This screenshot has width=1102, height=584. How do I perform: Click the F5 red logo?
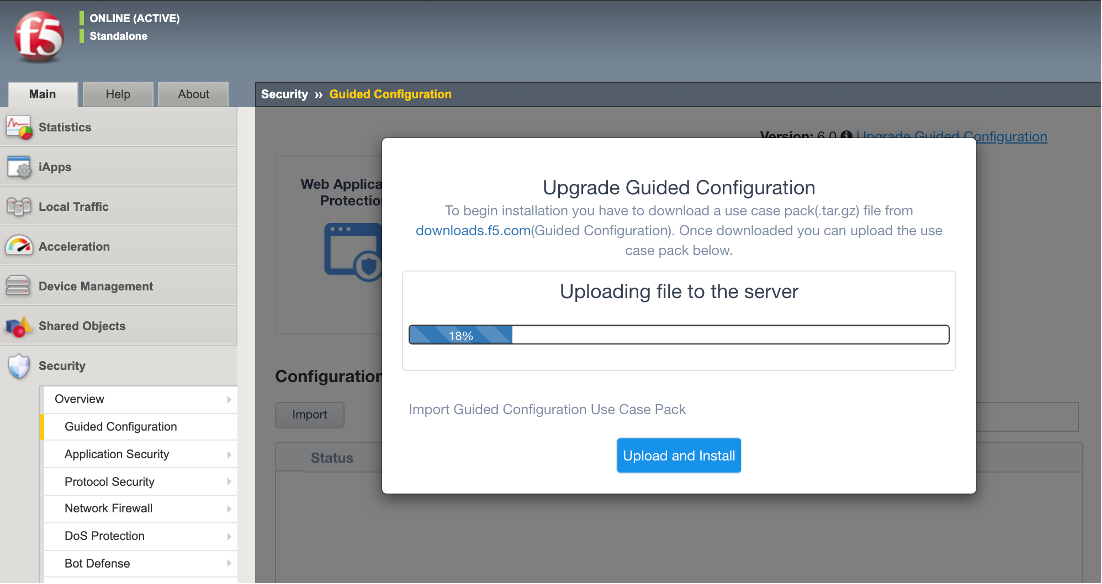(x=39, y=37)
